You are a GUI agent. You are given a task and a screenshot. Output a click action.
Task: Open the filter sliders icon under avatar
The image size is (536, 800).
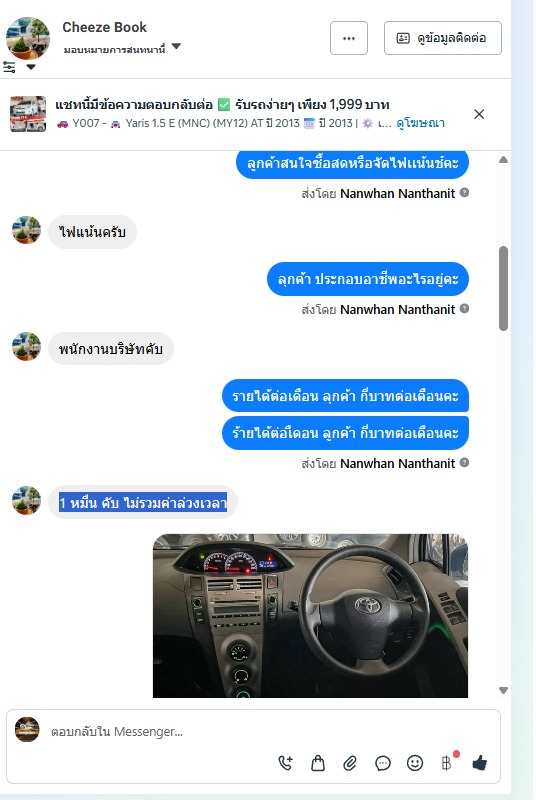click(x=9, y=67)
